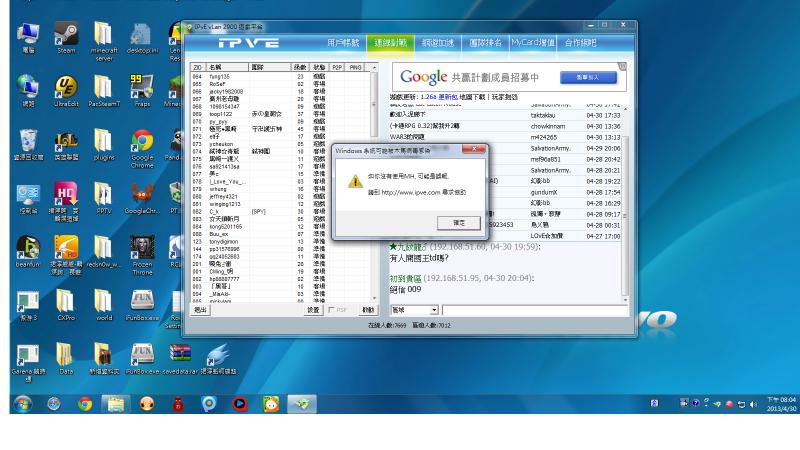800x450 pixels.
Task: Select the desktop.ini file icon
Action: tap(142, 37)
